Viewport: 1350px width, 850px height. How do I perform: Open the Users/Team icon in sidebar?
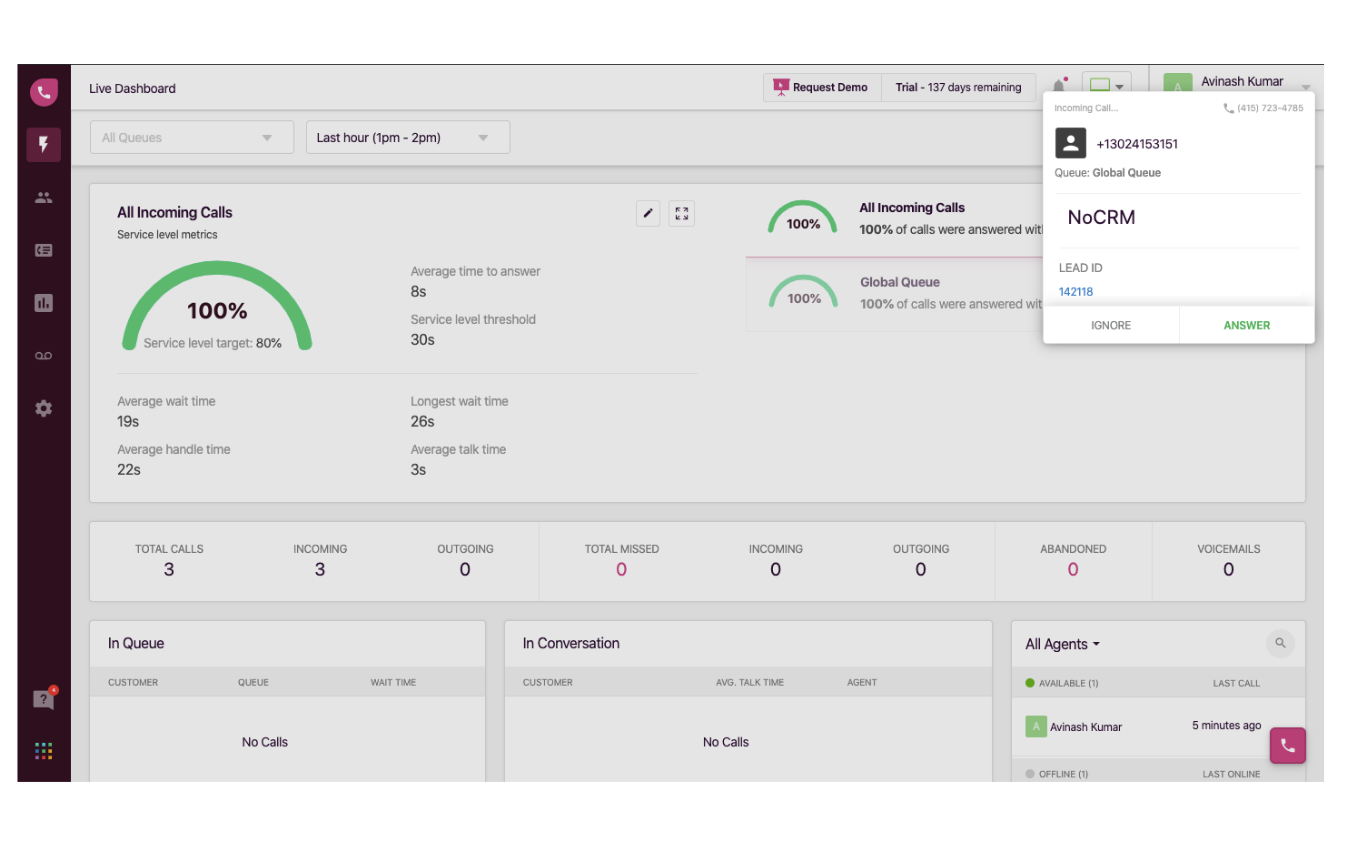click(43, 198)
